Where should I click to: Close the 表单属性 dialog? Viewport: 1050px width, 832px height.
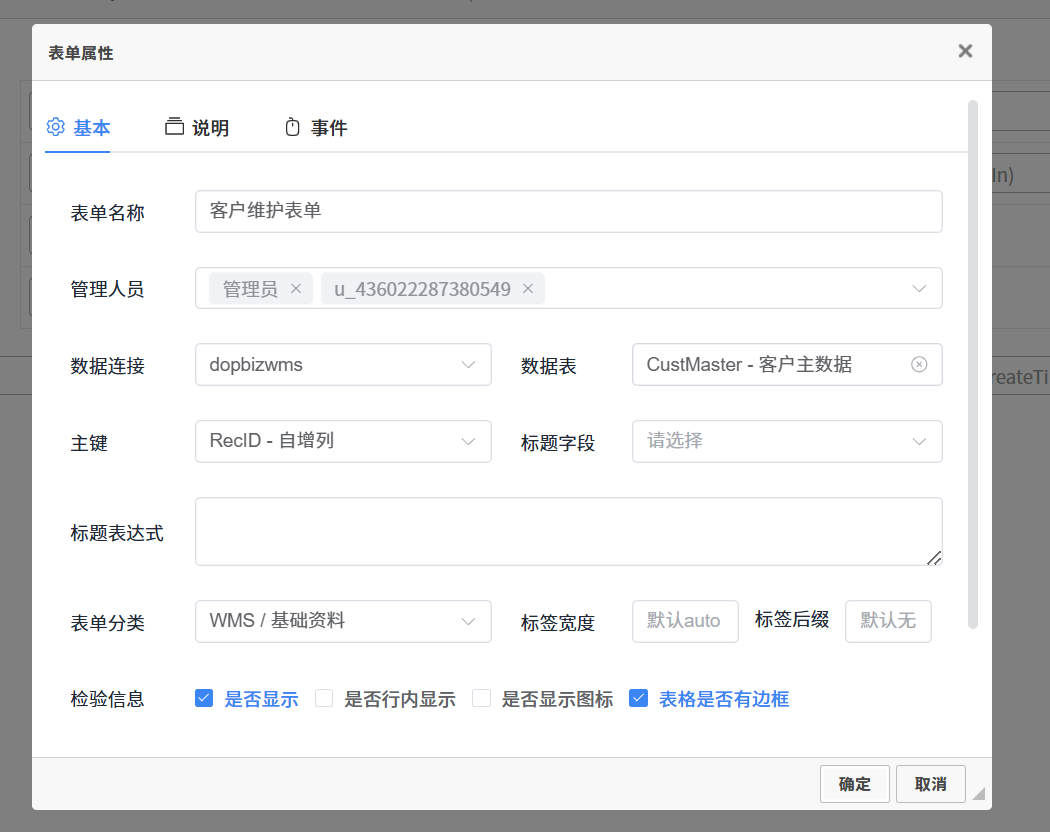(965, 51)
